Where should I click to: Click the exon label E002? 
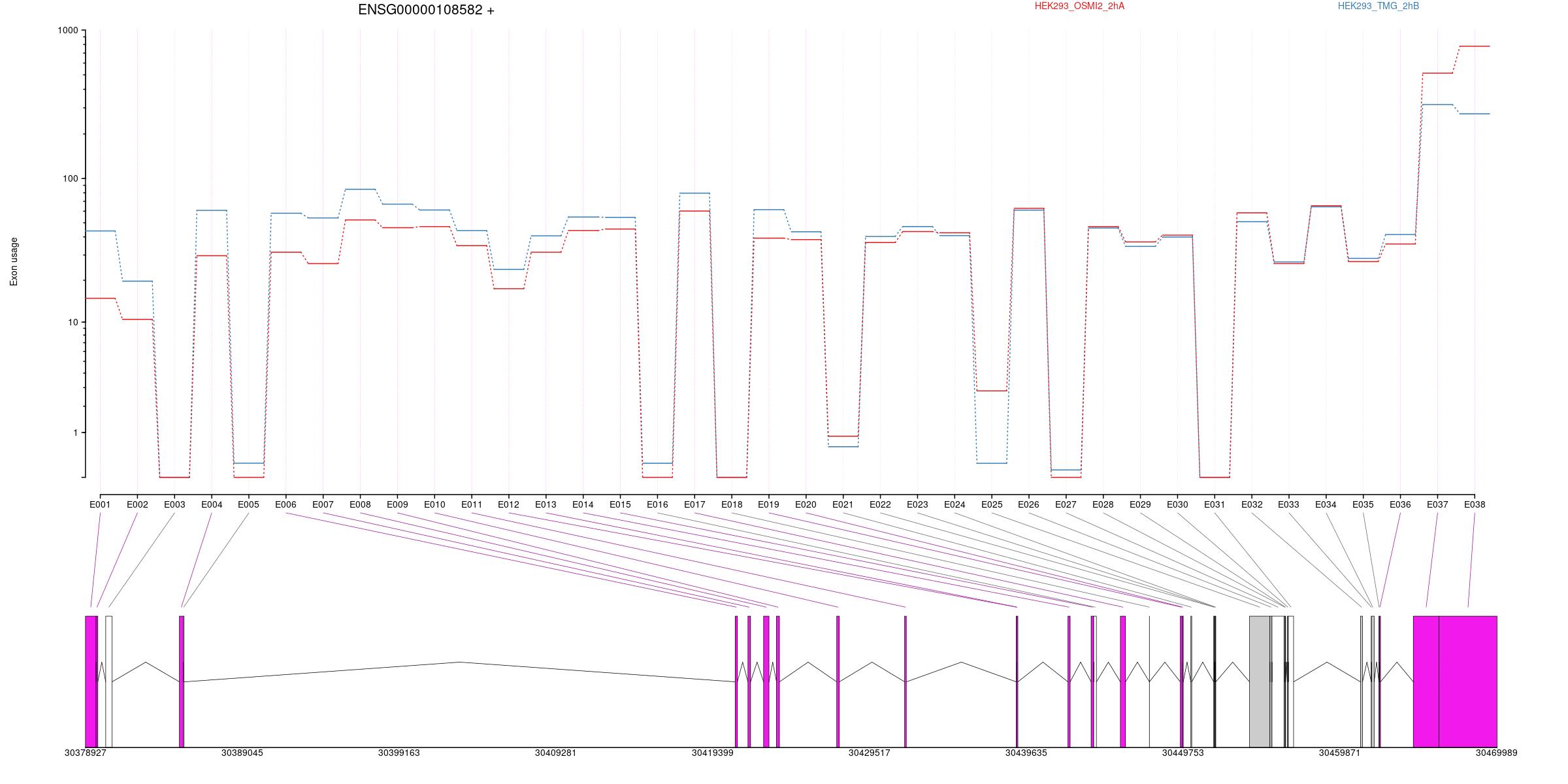click(x=137, y=504)
